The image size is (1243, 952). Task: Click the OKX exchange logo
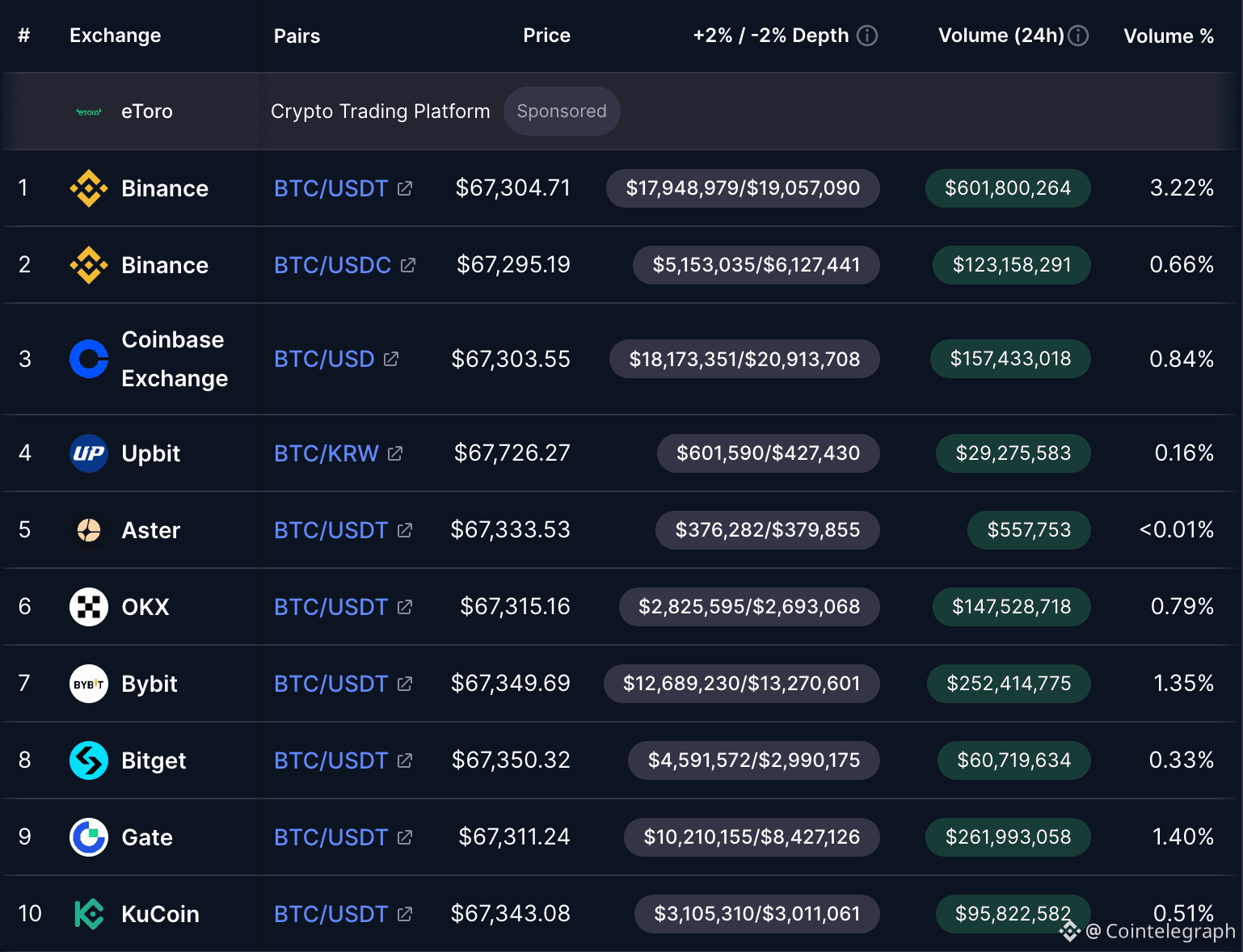tap(89, 607)
